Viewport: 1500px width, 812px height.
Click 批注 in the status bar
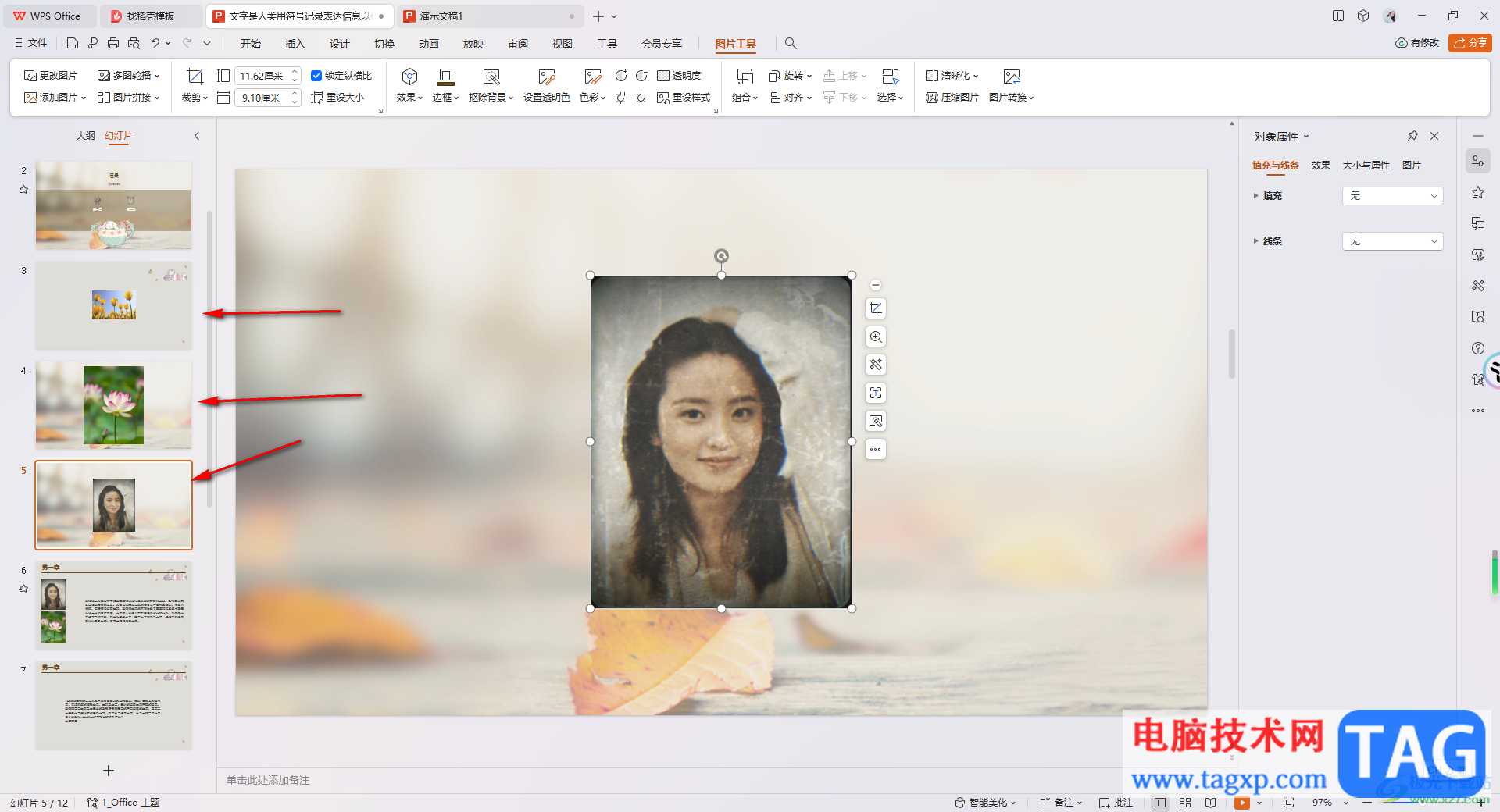pyautogui.click(x=1116, y=803)
